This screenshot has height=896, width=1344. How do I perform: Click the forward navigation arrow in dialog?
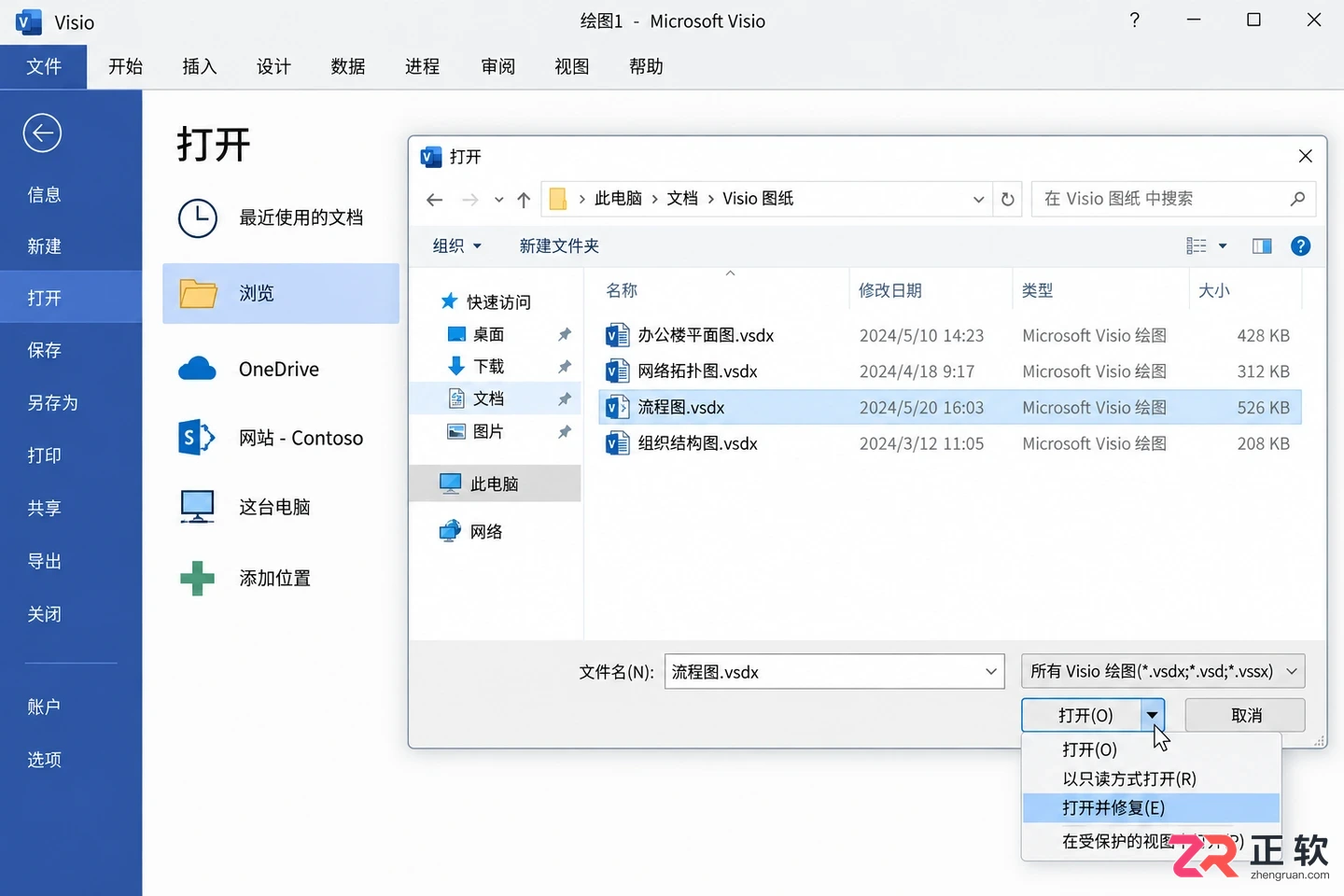click(x=469, y=199)
